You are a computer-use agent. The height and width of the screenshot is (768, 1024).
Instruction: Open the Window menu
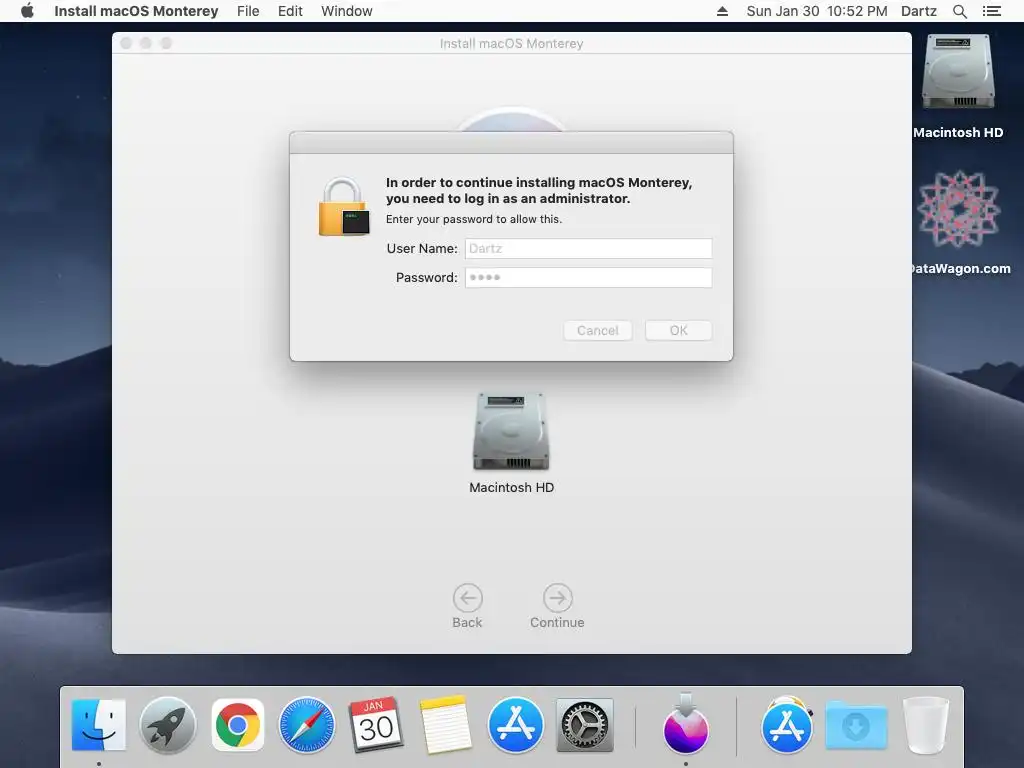(347, 11)
